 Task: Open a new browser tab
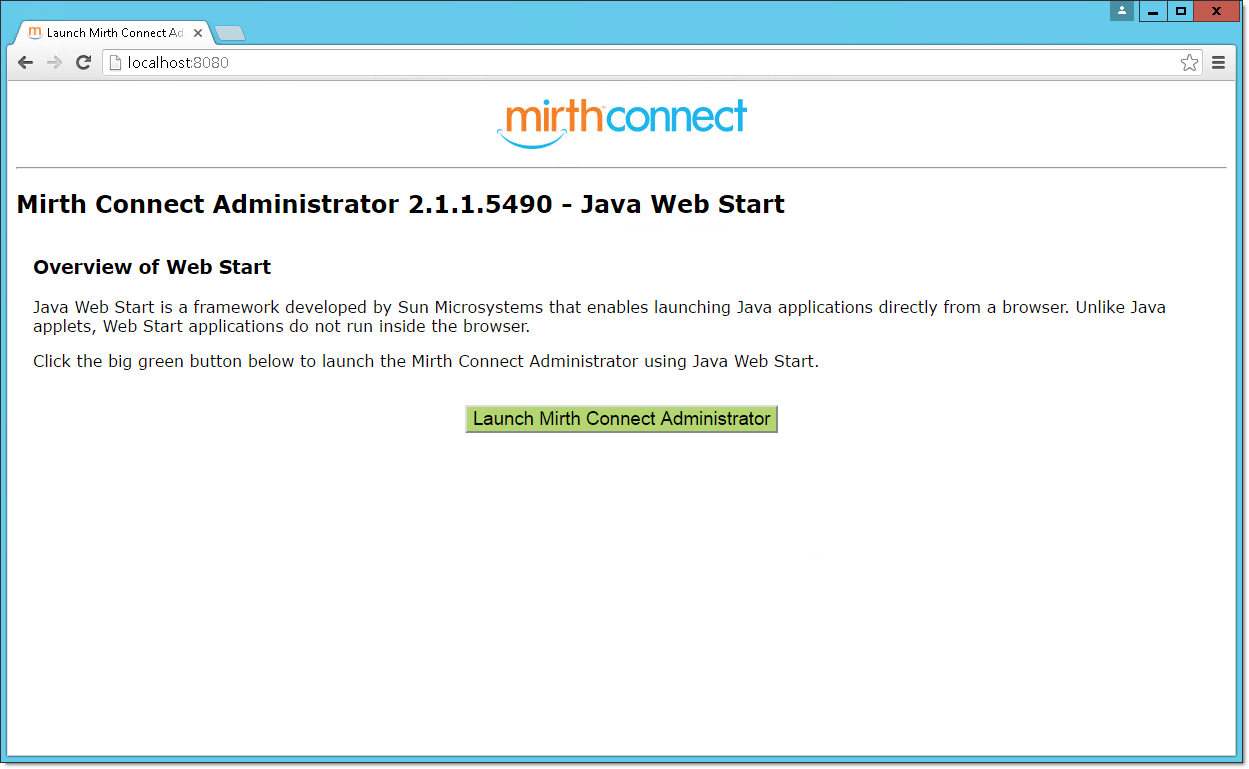pyautogui.click(x=230, y=34)
